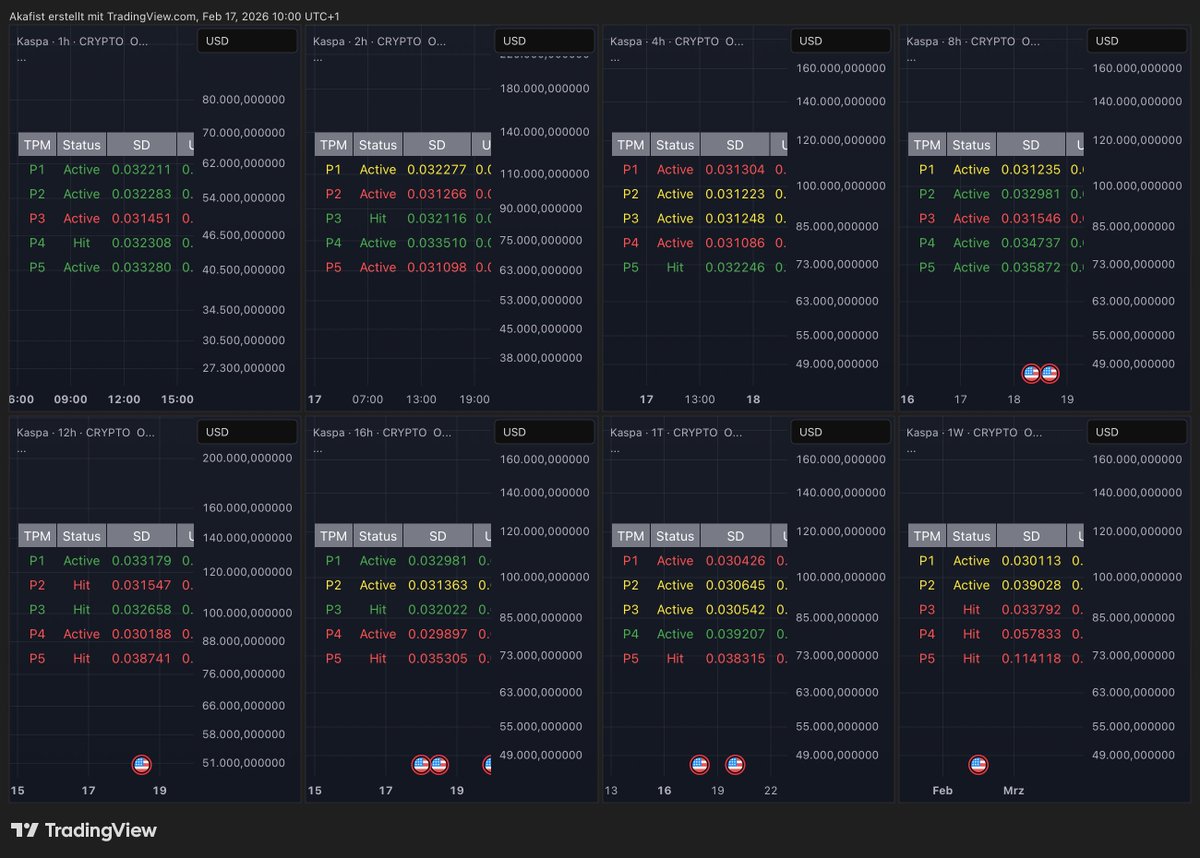Screen dimensions: 1200x858
Task: Click the 27.300,000000 price label on 1h axis
Action: point(244,368)
